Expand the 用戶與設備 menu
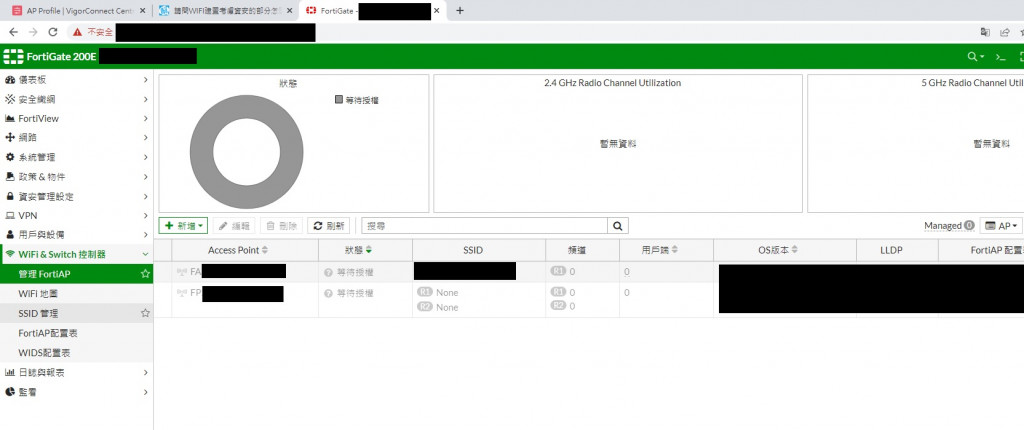Image resolution: width=1024 pixels, height=430 pixels. [x=76, y=235]
